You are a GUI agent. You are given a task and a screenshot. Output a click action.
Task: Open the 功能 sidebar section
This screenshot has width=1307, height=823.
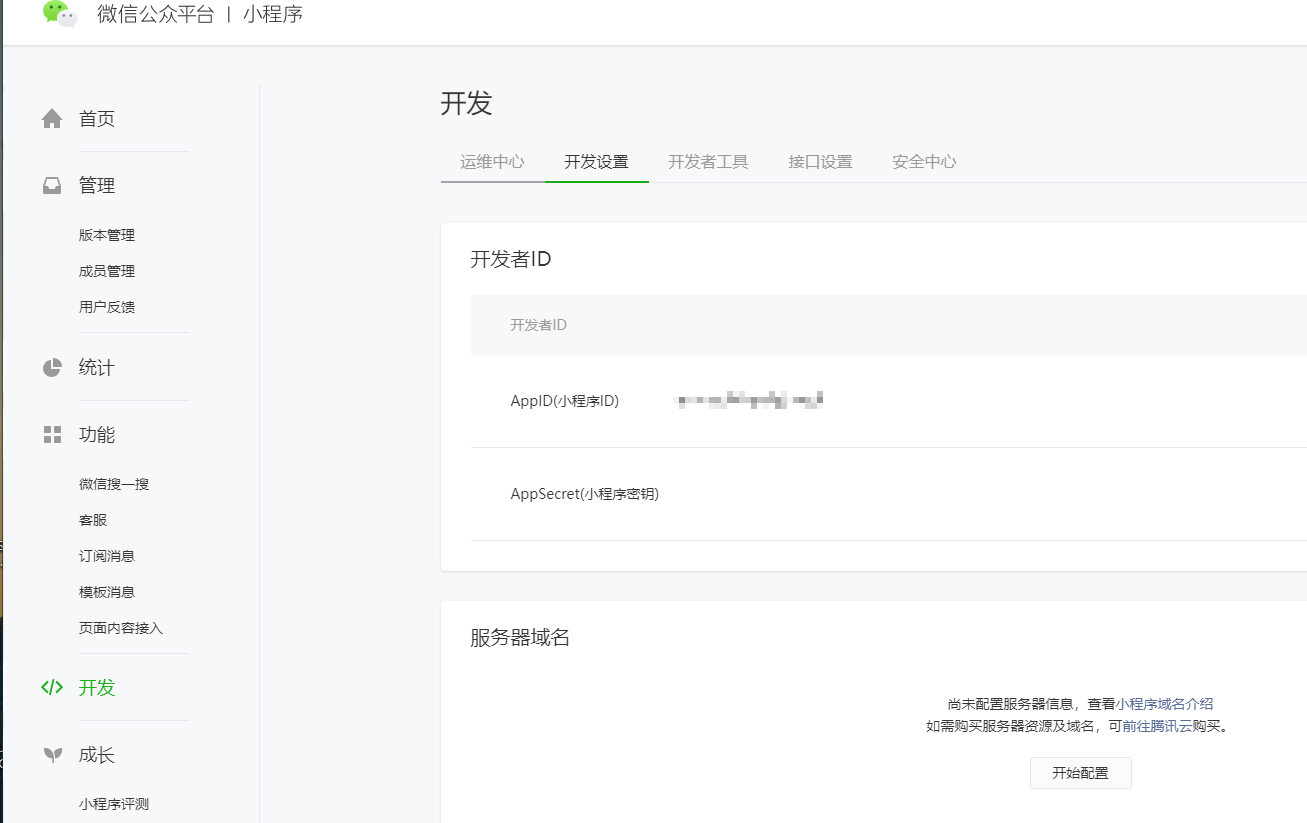tap(97, 435)
